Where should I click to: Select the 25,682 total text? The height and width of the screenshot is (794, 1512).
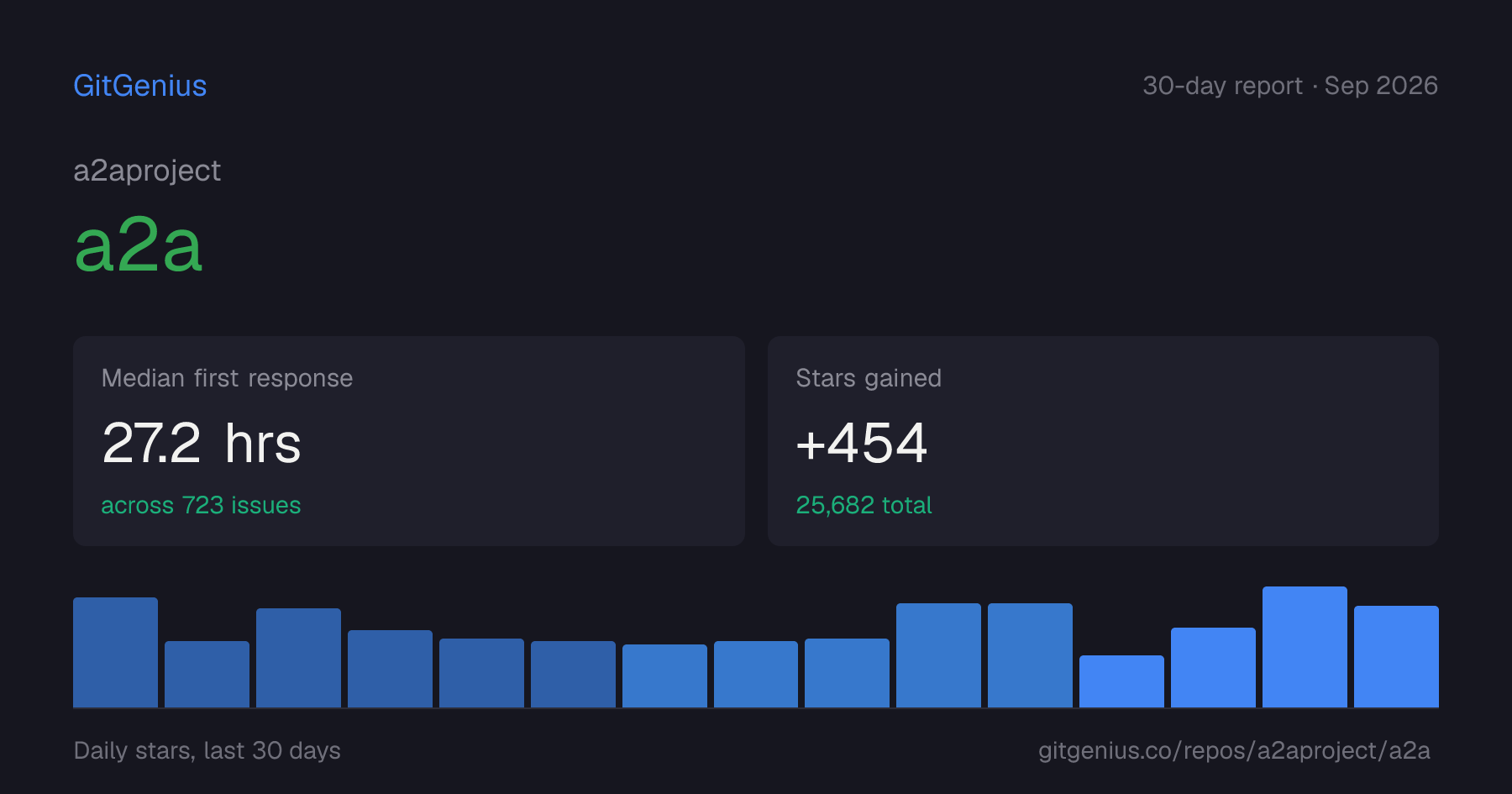pos(864,505)
